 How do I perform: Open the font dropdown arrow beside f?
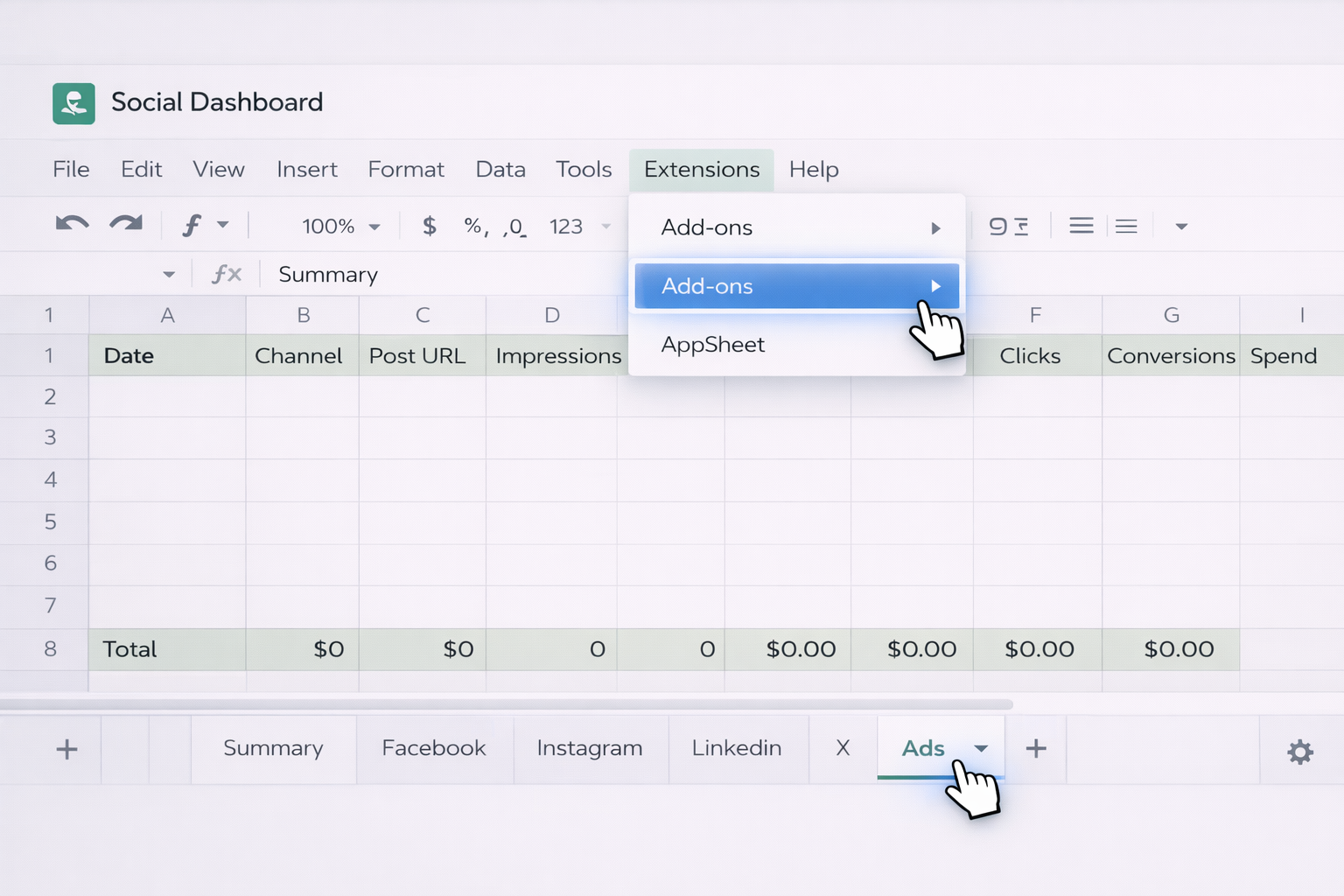[223, 226]
